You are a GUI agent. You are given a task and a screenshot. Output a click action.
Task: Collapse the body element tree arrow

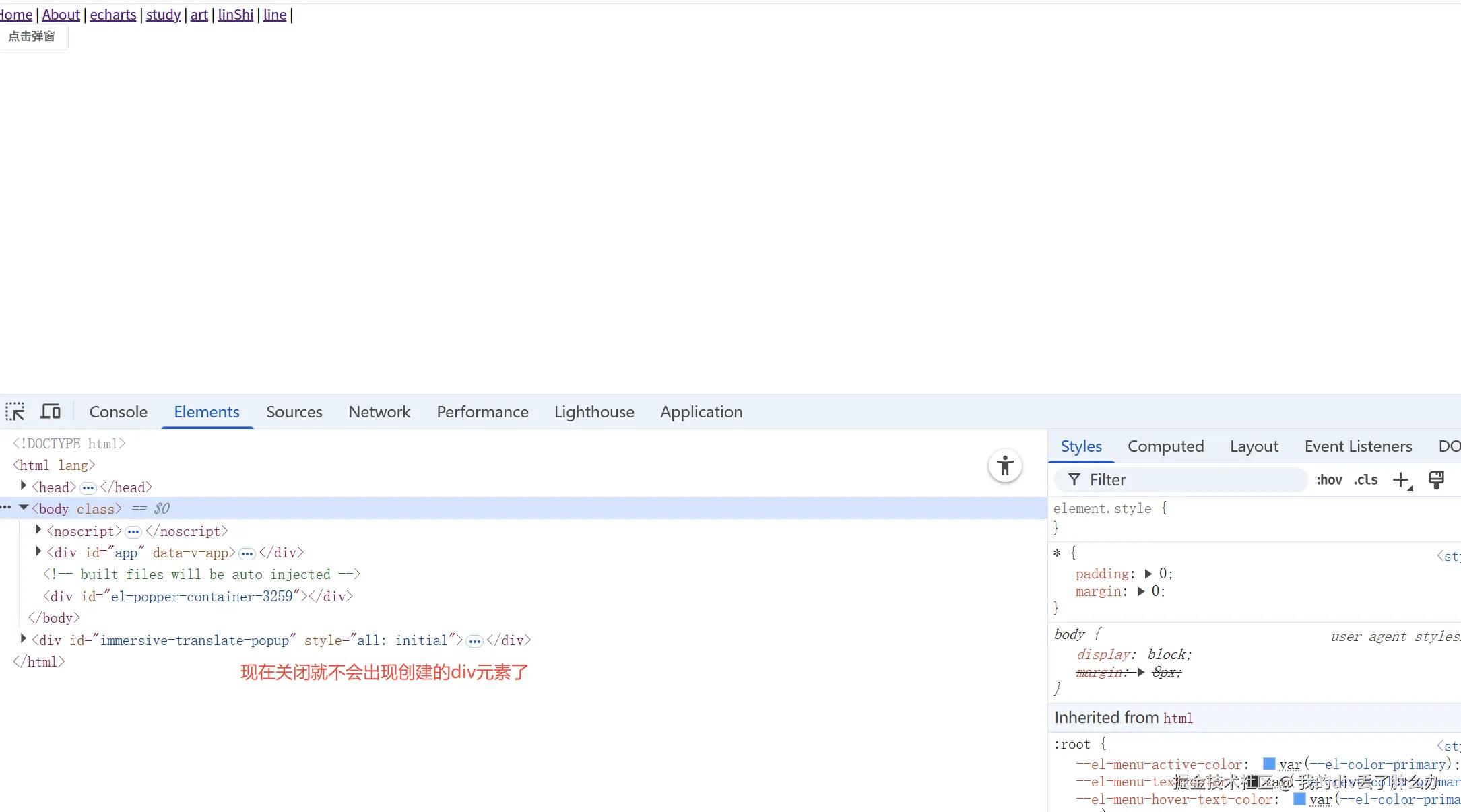24,508
